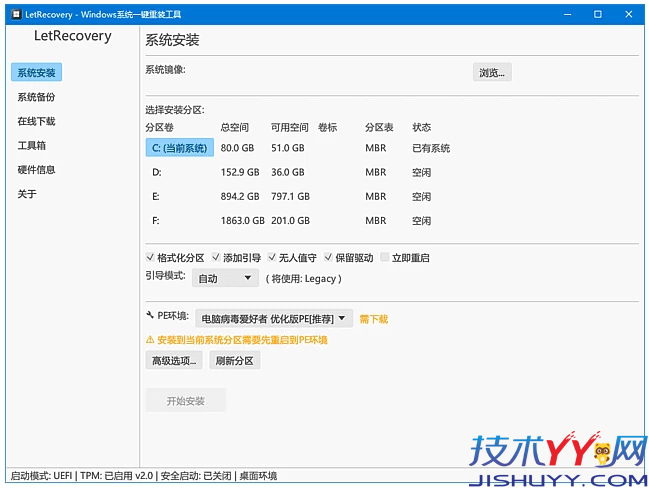Minimize the LetRecovery window
This screenshot has width=649, height=488.
coord(567,14)
